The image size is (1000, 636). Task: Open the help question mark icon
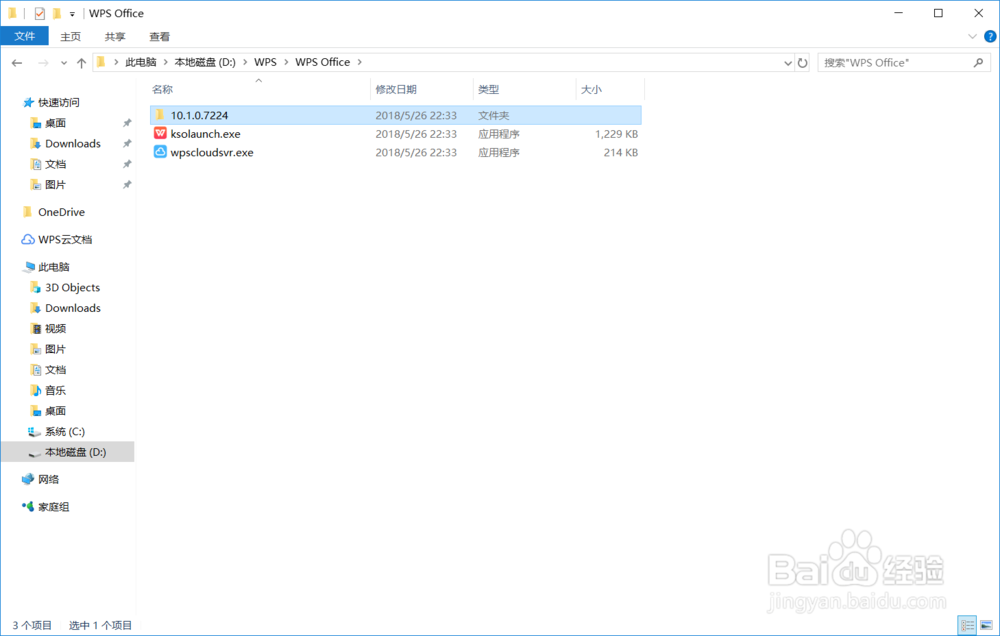(x=990, y=36)
